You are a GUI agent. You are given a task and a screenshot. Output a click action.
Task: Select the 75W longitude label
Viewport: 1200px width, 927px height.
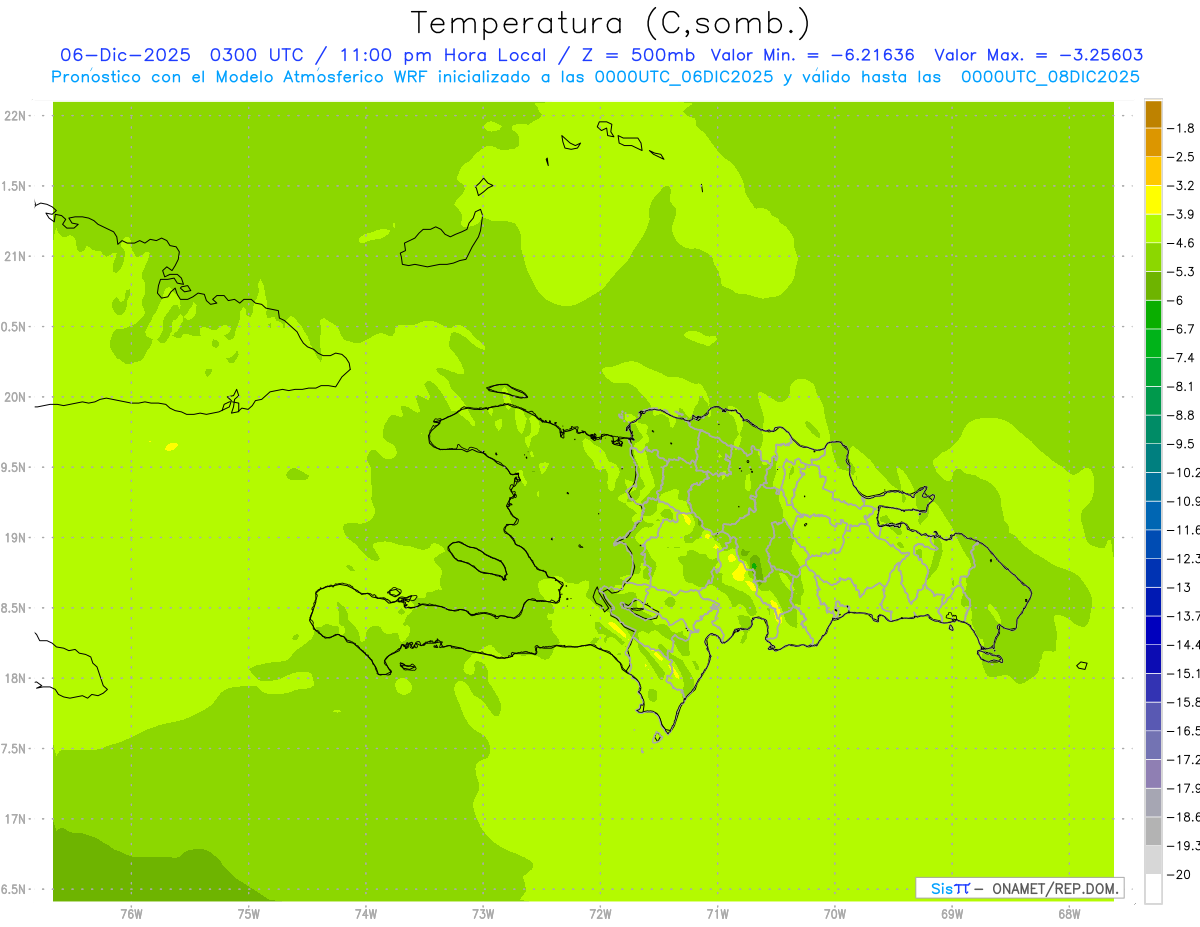tap(249, 913)
